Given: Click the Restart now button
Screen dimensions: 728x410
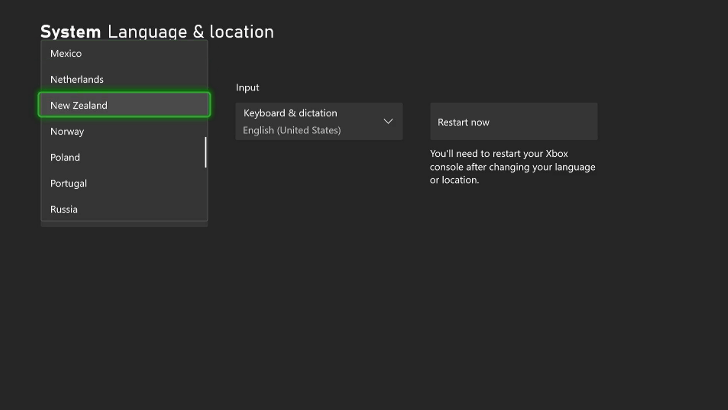Looking at the screenshot, I should 514,122.
